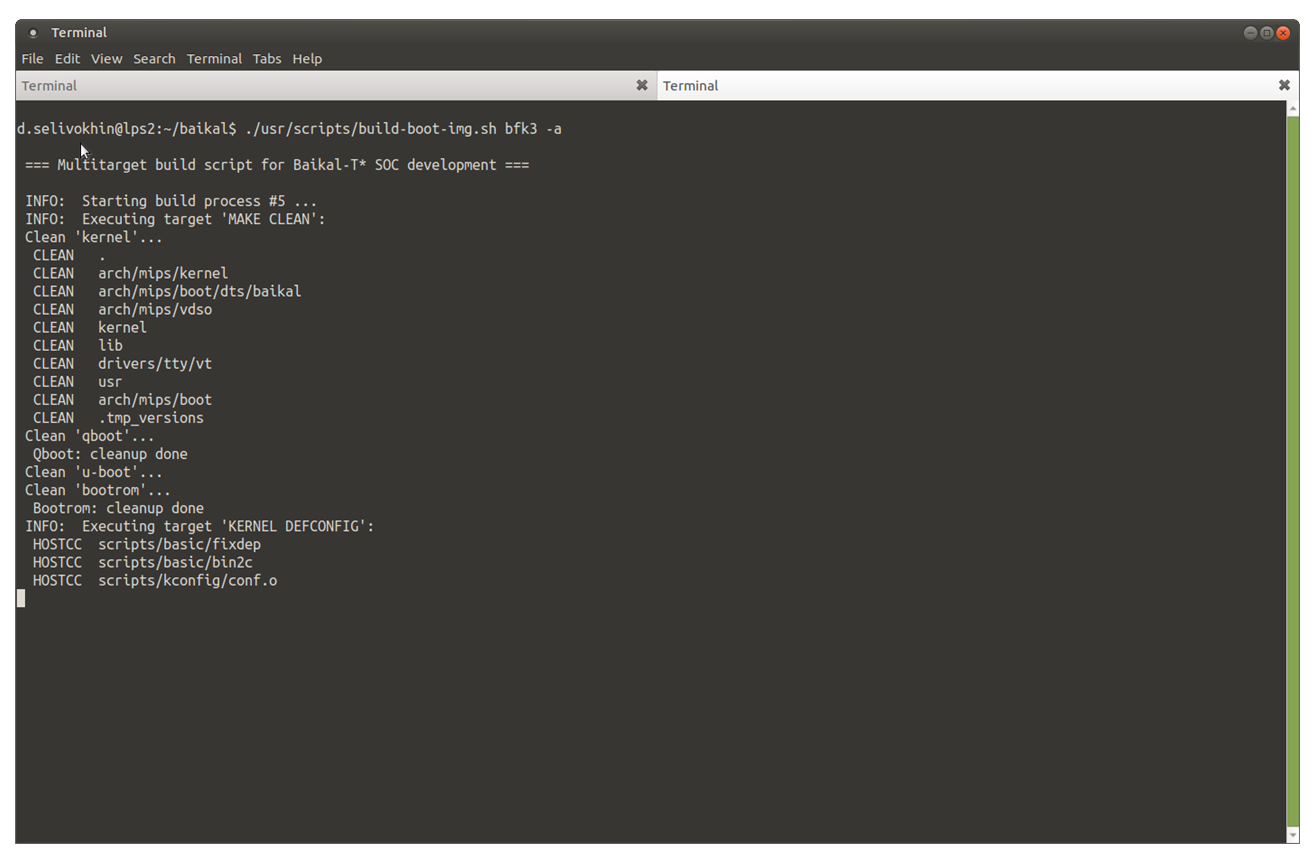The height and width of the screenshot is (866, 1314).
Task: Click 'Bootrom: cleanup done' line
Action: click(x=118, y=508)
